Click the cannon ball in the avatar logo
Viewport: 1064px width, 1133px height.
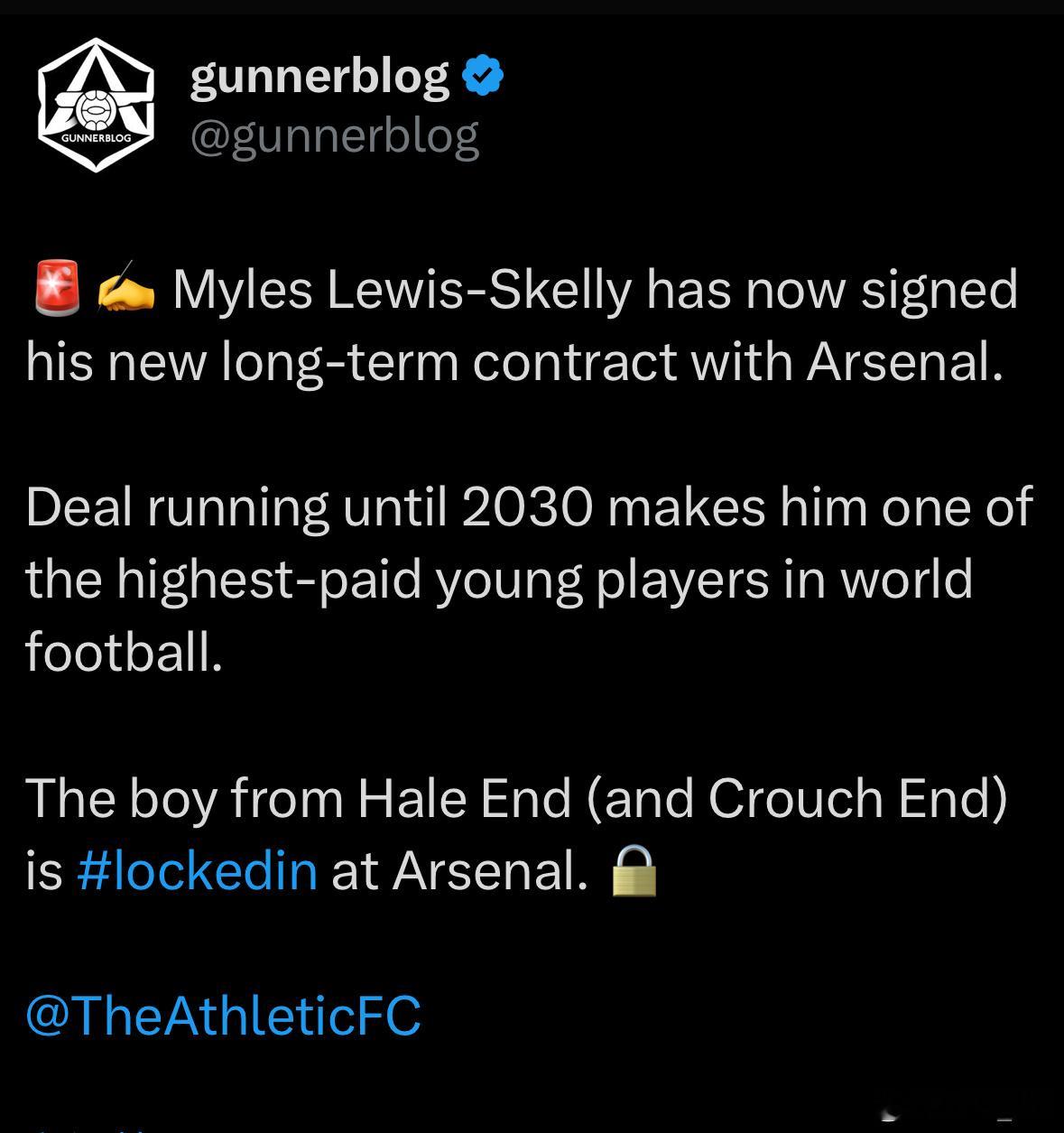pyautogui.click(x=96, y=108)
